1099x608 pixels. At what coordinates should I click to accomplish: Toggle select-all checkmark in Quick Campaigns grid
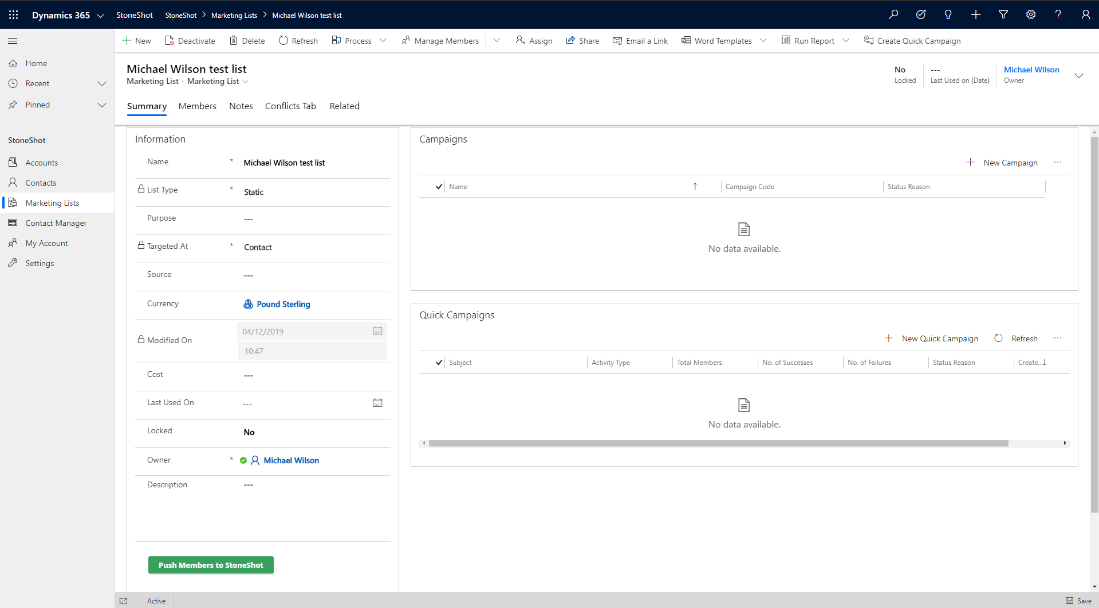pyautogui.click(x=439, y=363)
